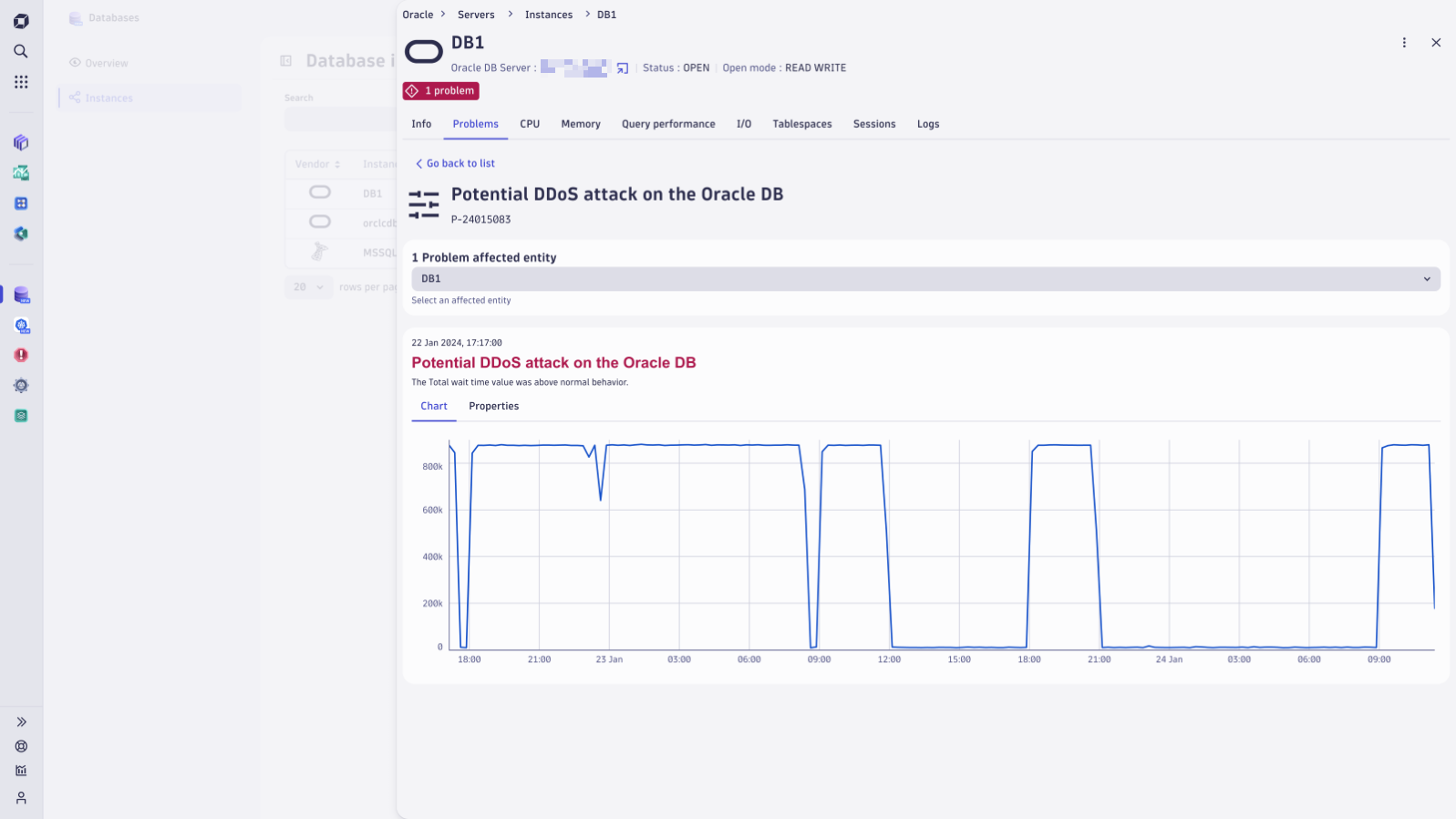Open the affected entity DB1 dropdown
1456x819 pixels.
925,279
